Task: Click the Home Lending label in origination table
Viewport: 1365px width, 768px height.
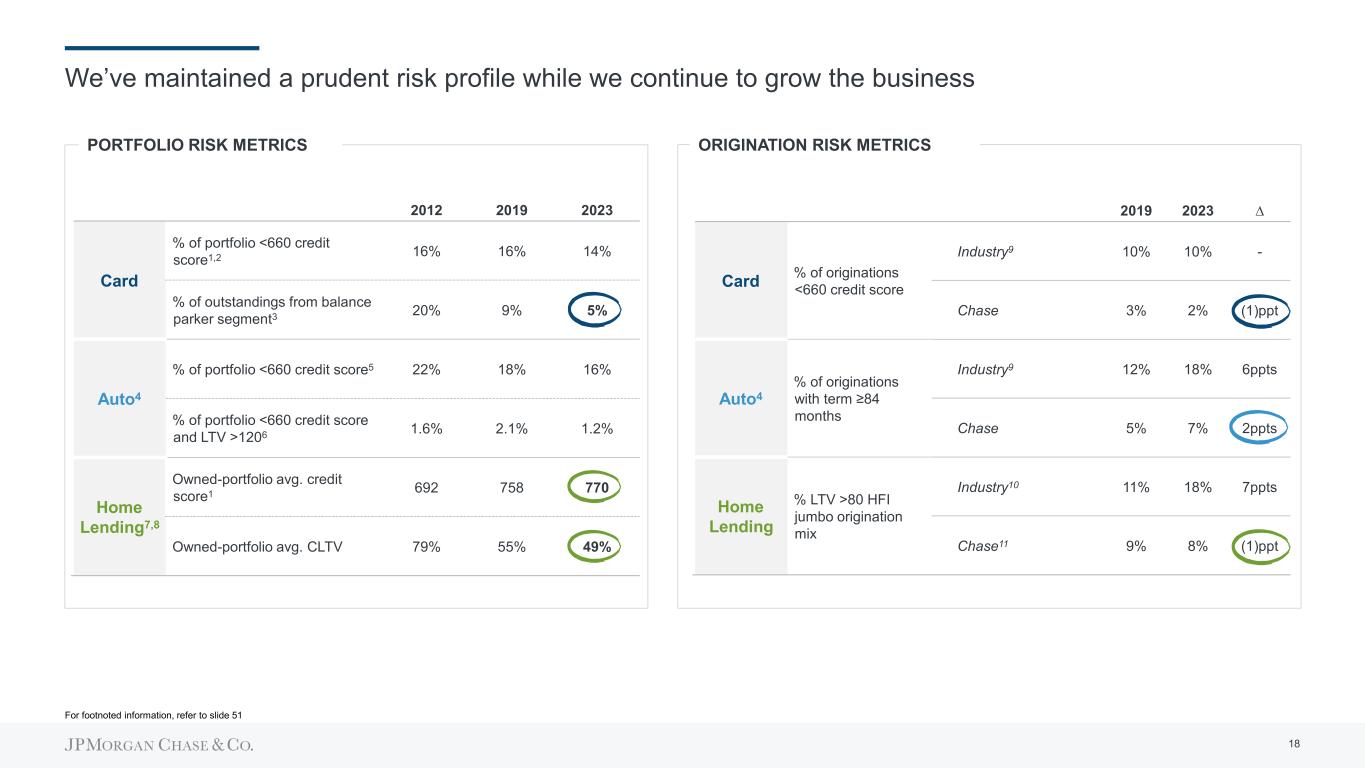Action: point(740,516)
